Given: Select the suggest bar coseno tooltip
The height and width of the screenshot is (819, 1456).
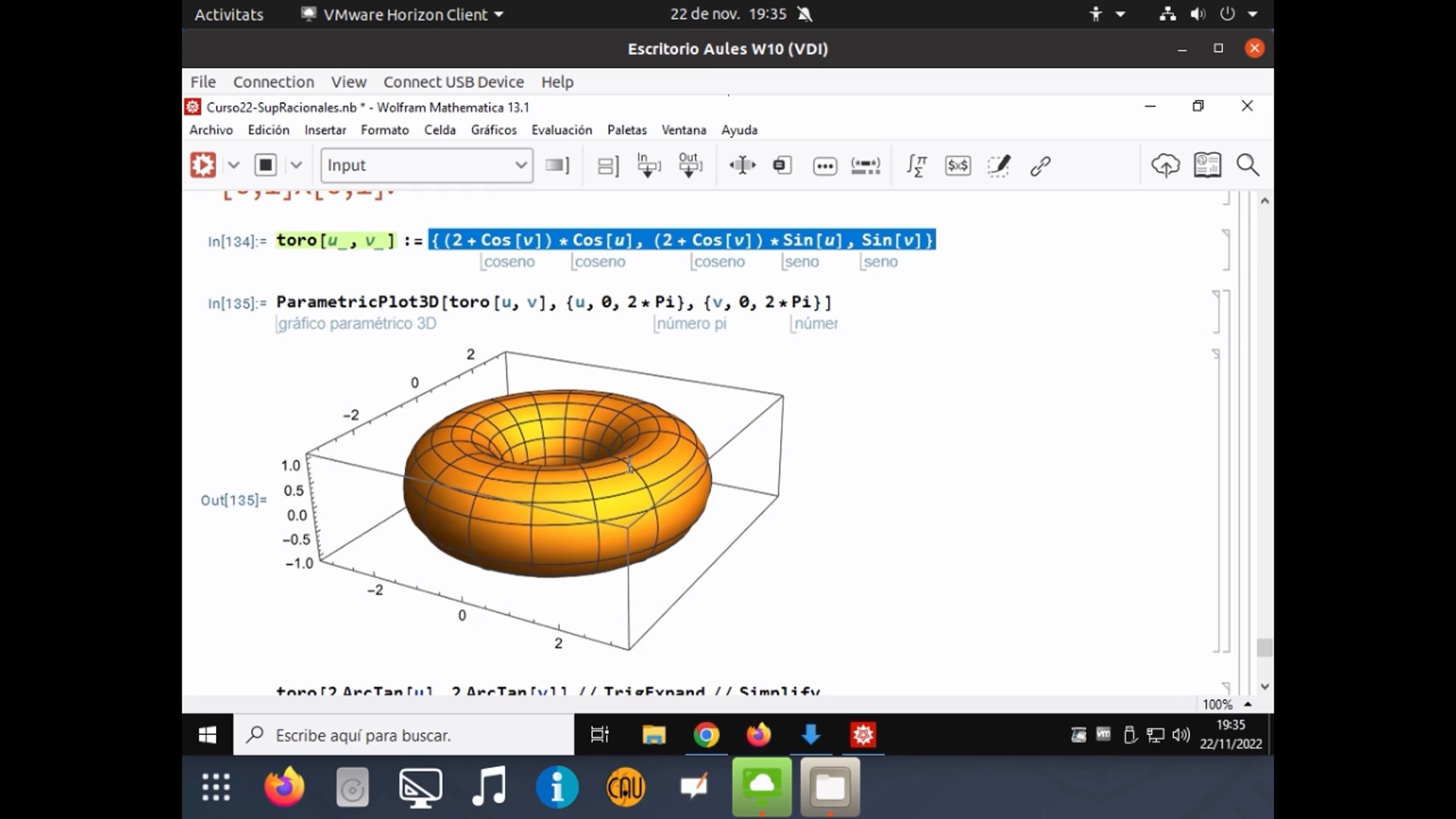Looking at the screenshot, I should click(x=509, y=261).
